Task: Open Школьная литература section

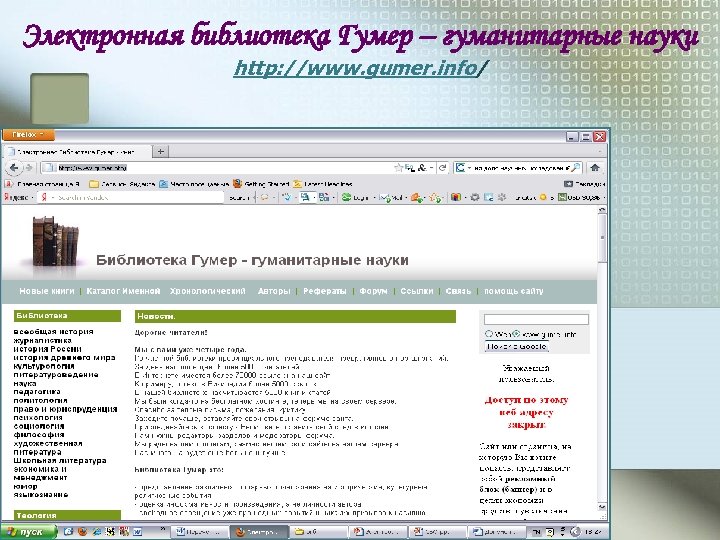Action: (60, 461)
